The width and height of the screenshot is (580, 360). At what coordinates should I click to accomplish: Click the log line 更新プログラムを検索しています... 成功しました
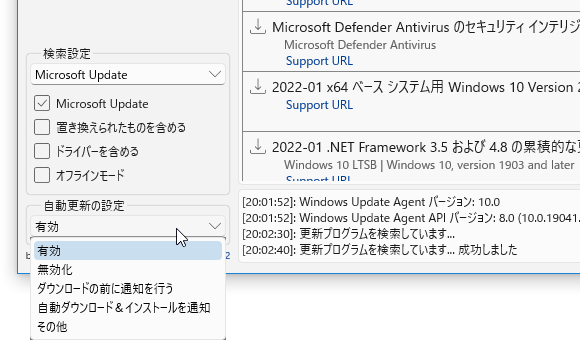pyautogui.click(x=380, y=250)
